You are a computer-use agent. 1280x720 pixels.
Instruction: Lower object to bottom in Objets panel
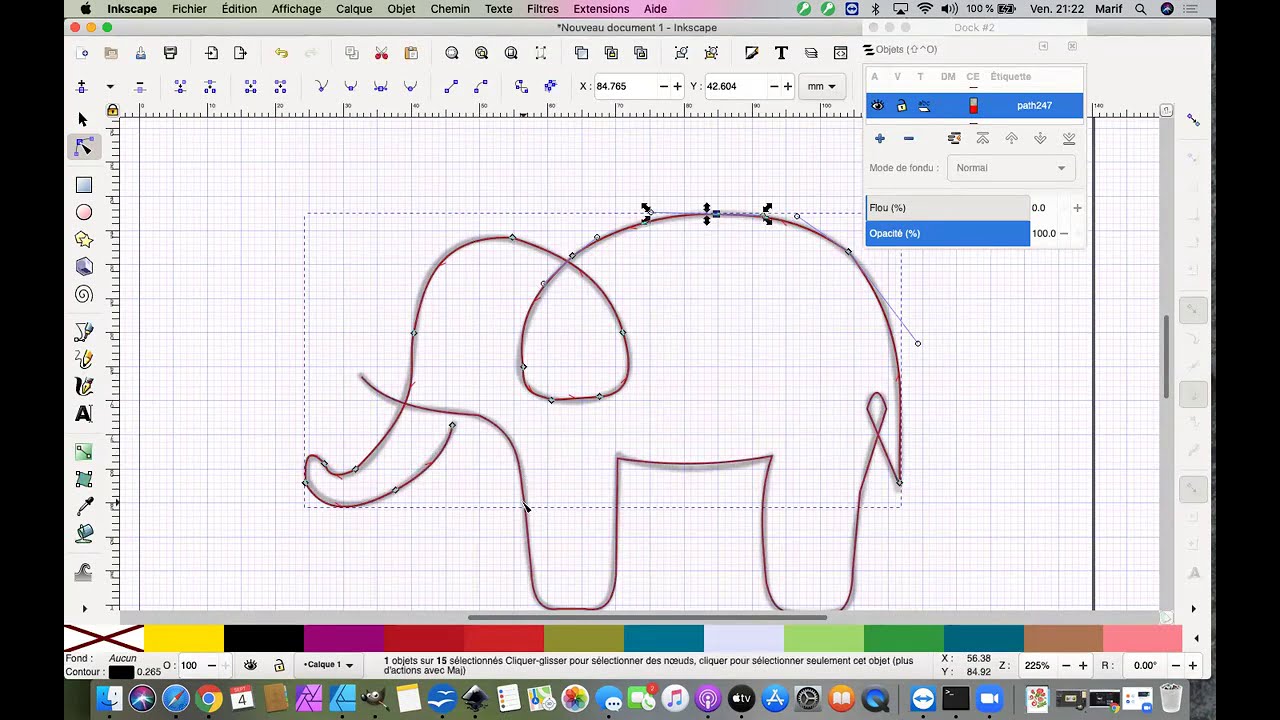point(1069,138)
